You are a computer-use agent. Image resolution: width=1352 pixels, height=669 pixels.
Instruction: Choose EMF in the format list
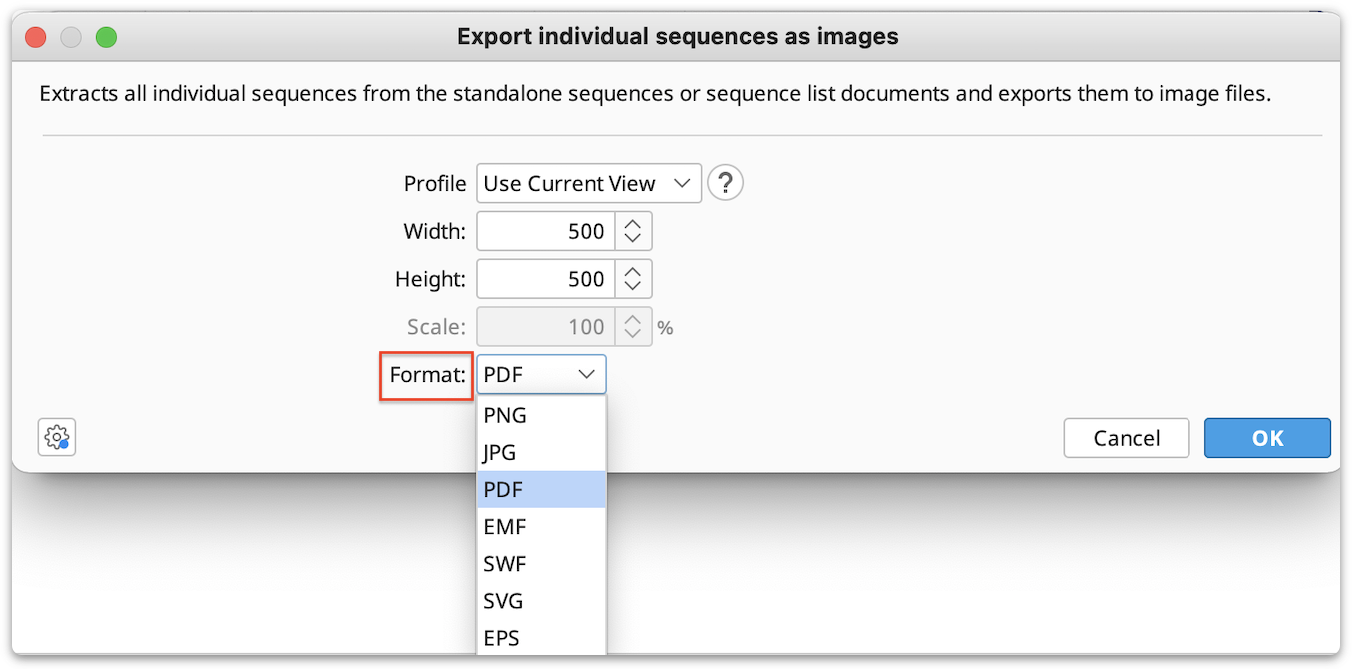point(541,526)
